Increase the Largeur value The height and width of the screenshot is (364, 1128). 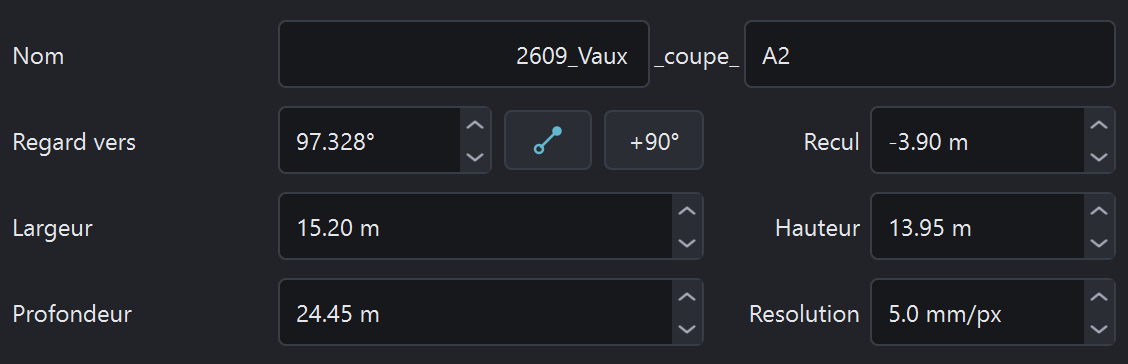click(687, 211)
